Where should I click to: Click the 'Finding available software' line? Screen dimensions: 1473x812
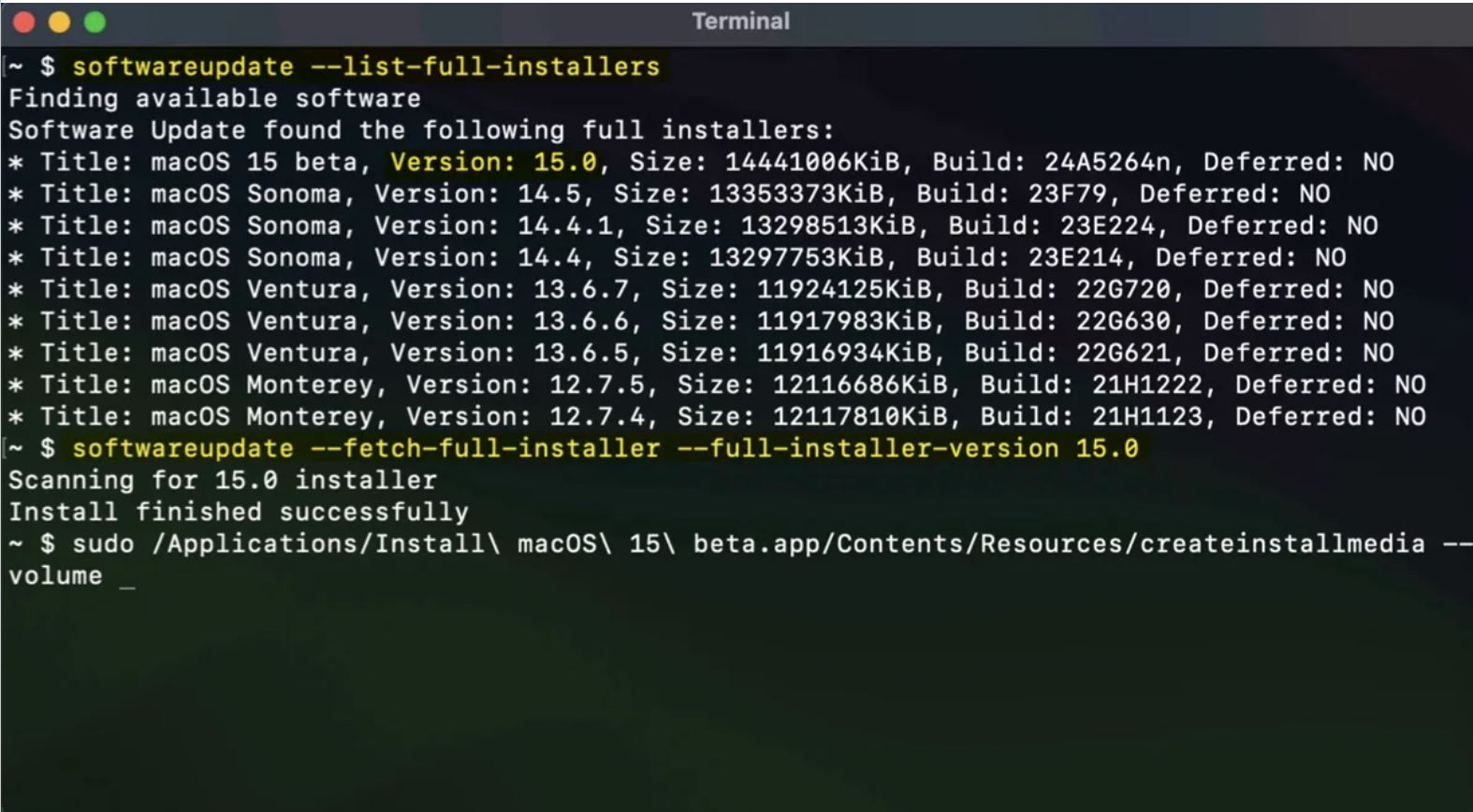click(x=214, y=98)
